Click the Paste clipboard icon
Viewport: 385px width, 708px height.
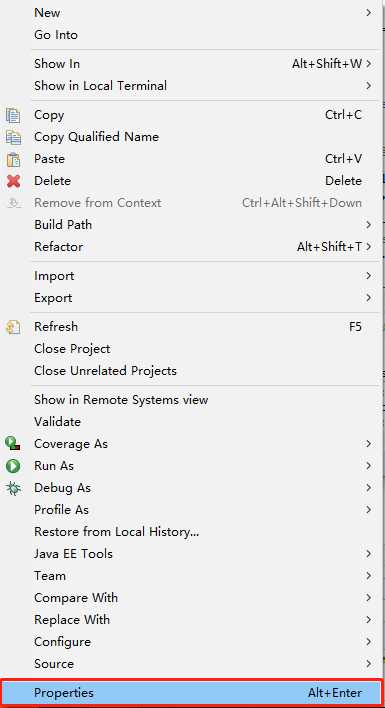pyautogui.click(x=13, y=159)
